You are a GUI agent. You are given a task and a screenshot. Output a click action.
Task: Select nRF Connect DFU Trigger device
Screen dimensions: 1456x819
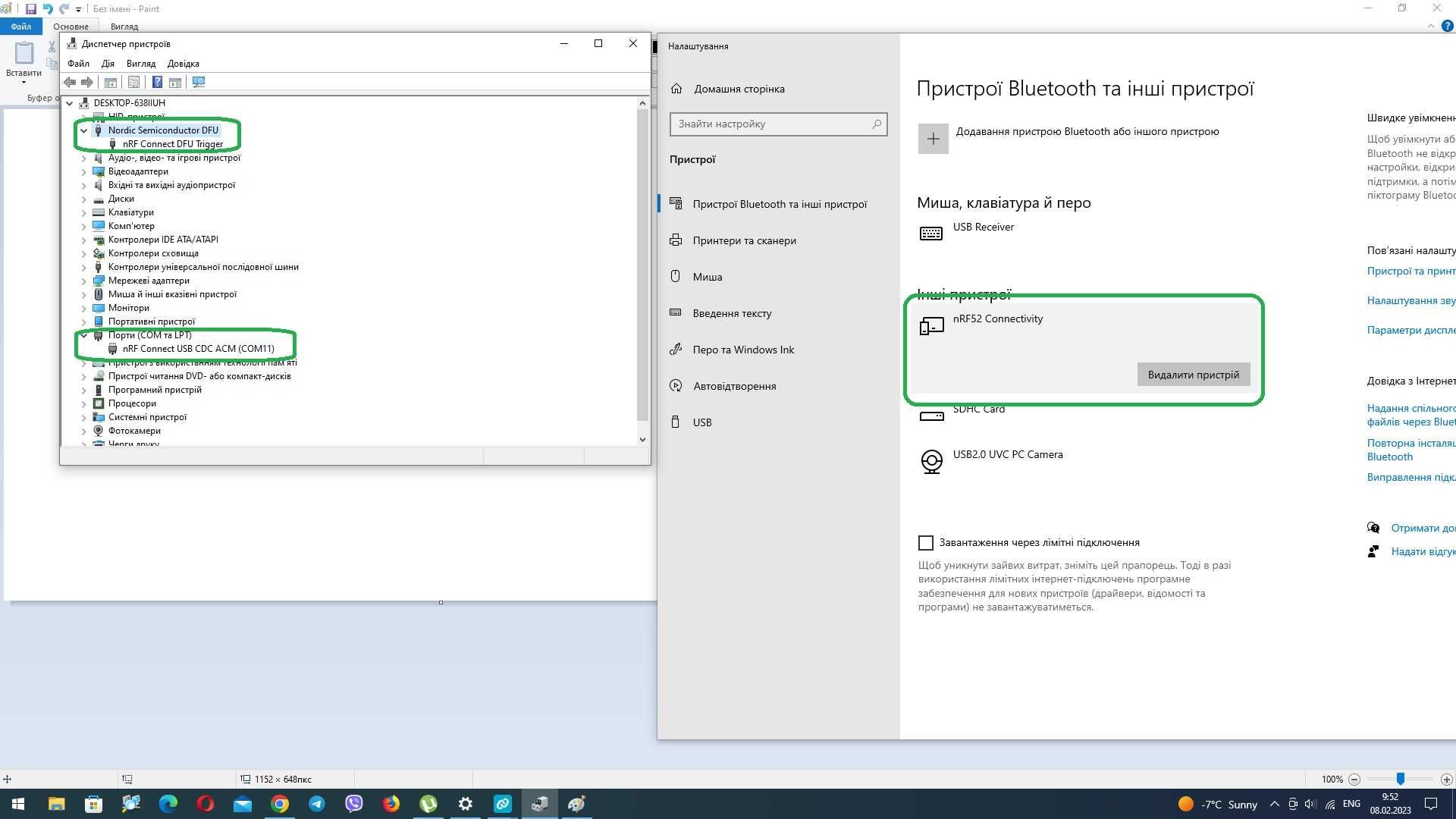[x=172, y=144]
